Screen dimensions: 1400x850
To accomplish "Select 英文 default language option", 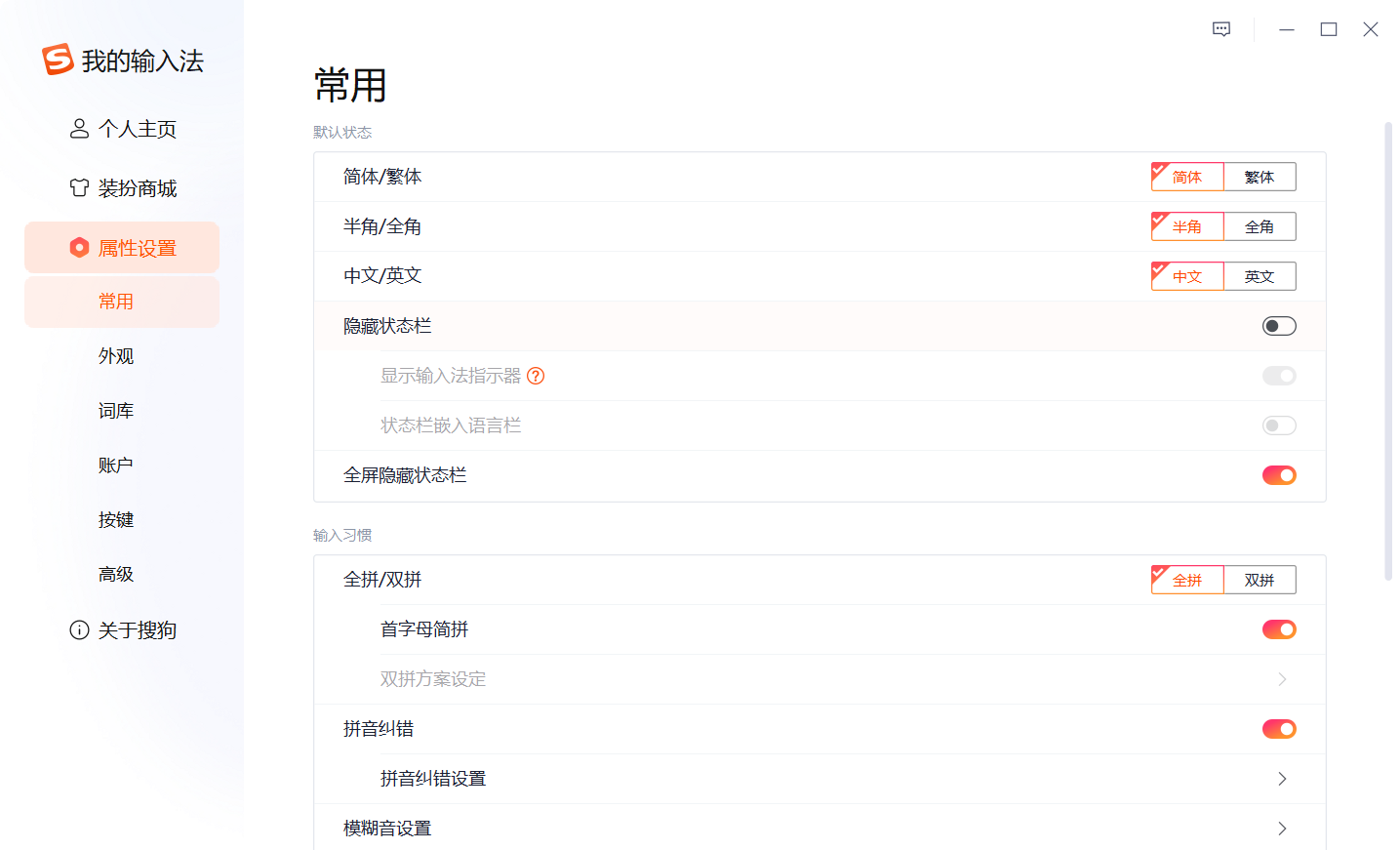I will 1260,276.
